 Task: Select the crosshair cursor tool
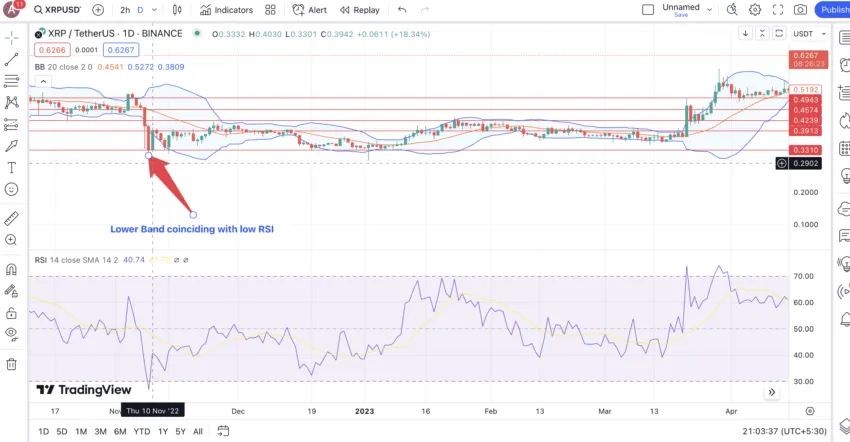11,38
